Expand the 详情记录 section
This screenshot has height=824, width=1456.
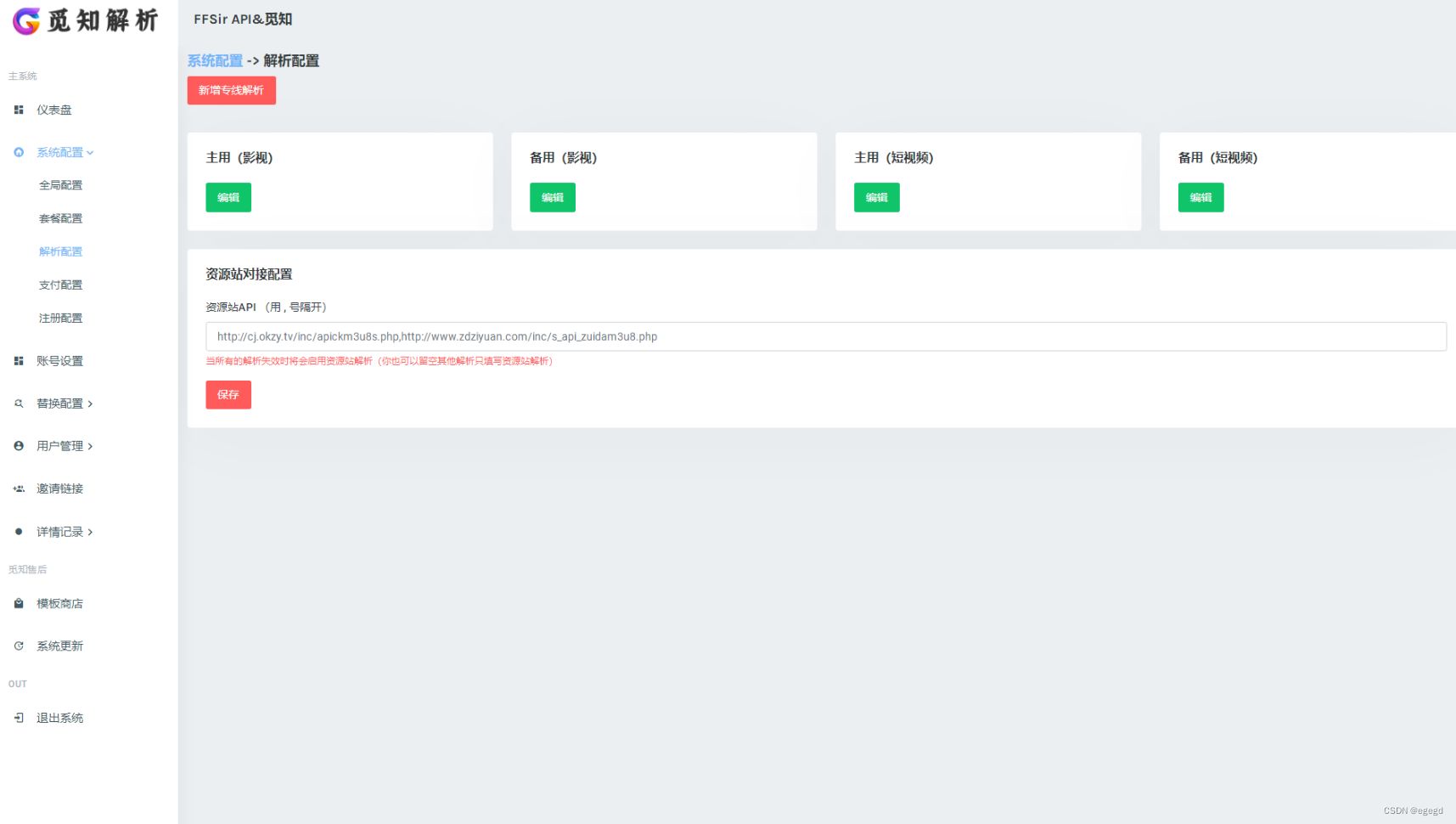click(59, 532)
